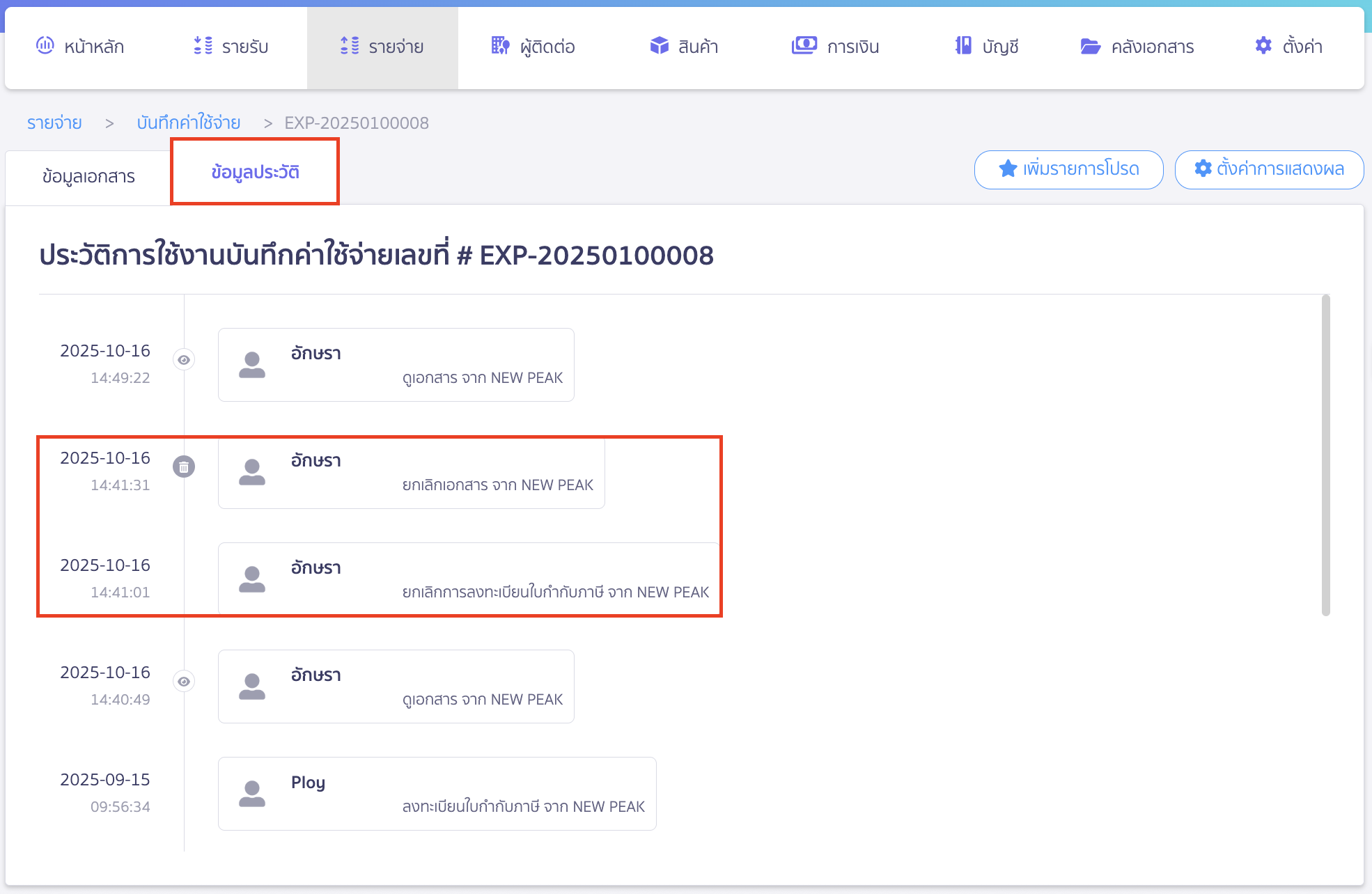Select the บัญชี accounting ledger icon
The image size is (1372, 894).
point(962,46)
